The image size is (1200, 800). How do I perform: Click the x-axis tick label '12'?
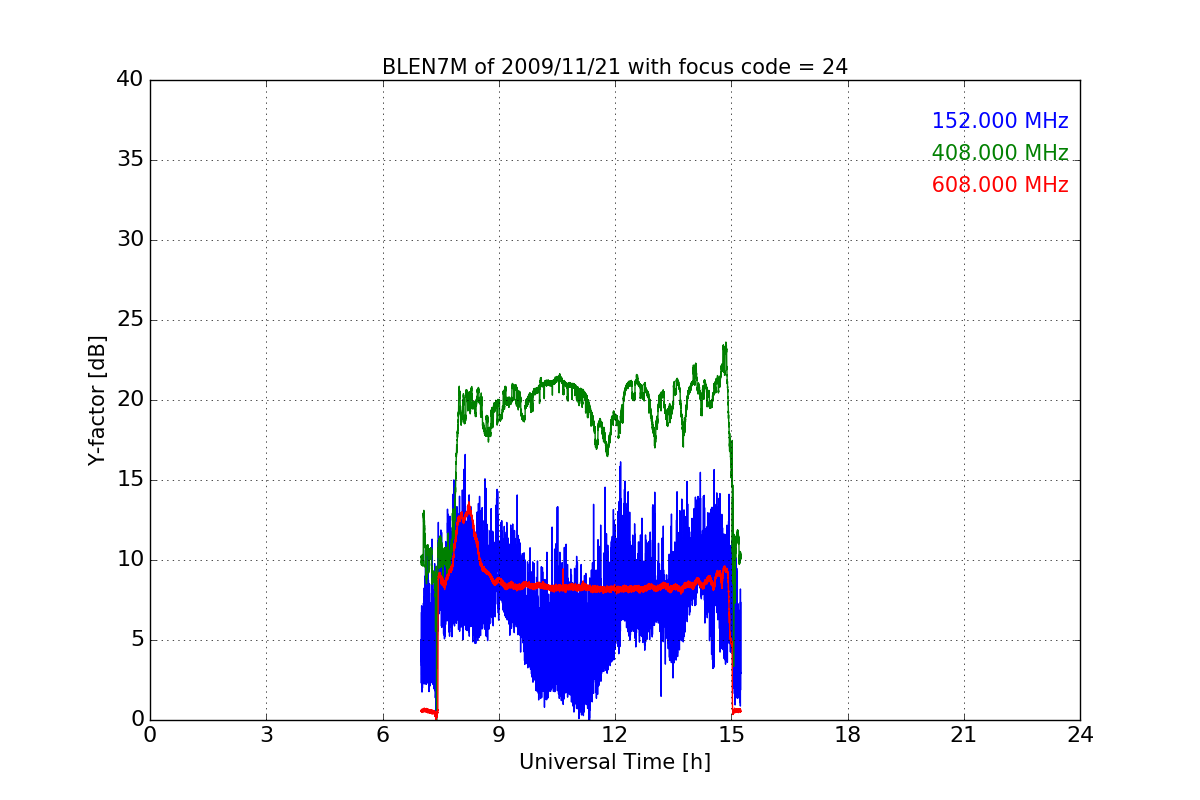click(x=615, y=735)
